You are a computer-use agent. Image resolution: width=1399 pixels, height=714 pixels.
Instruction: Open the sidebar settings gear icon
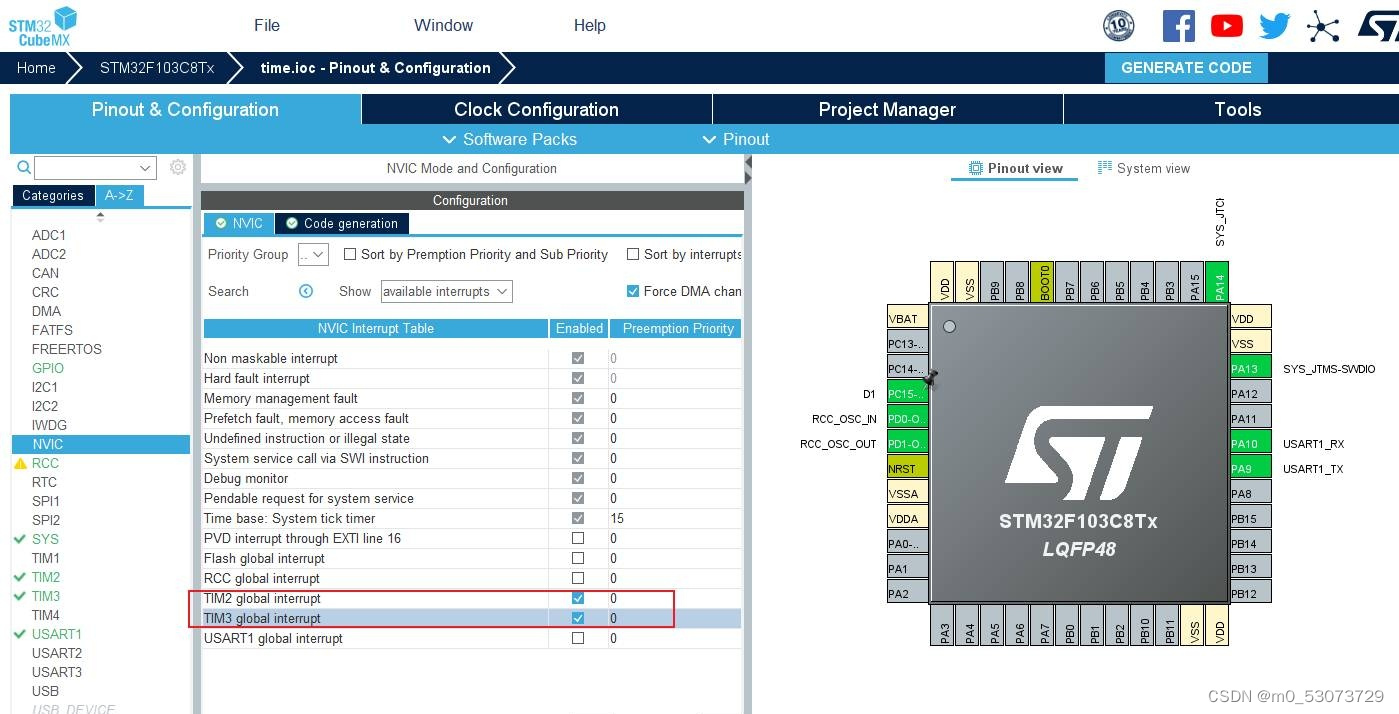[x=178, y=167]
